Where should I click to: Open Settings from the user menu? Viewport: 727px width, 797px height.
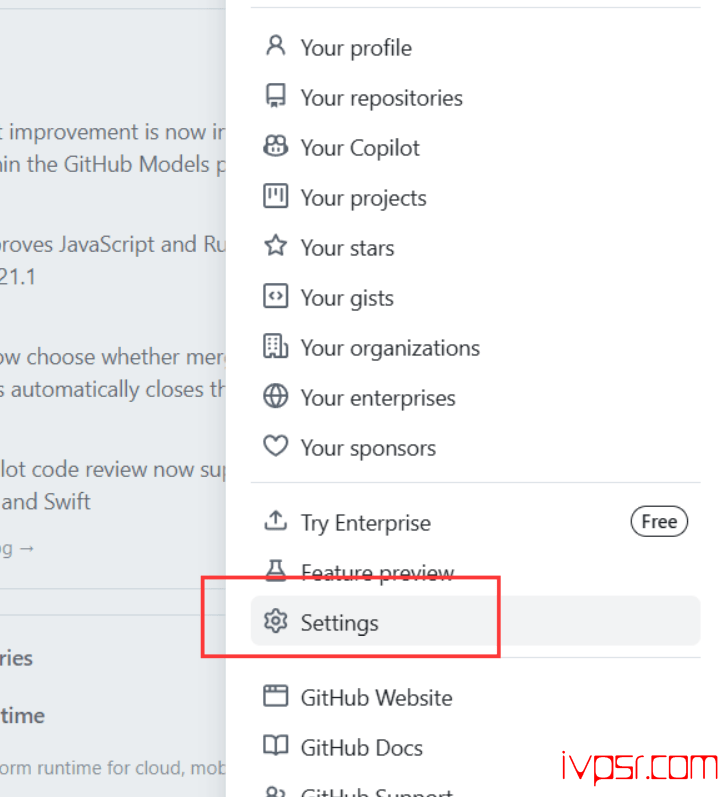click(340, 623)
